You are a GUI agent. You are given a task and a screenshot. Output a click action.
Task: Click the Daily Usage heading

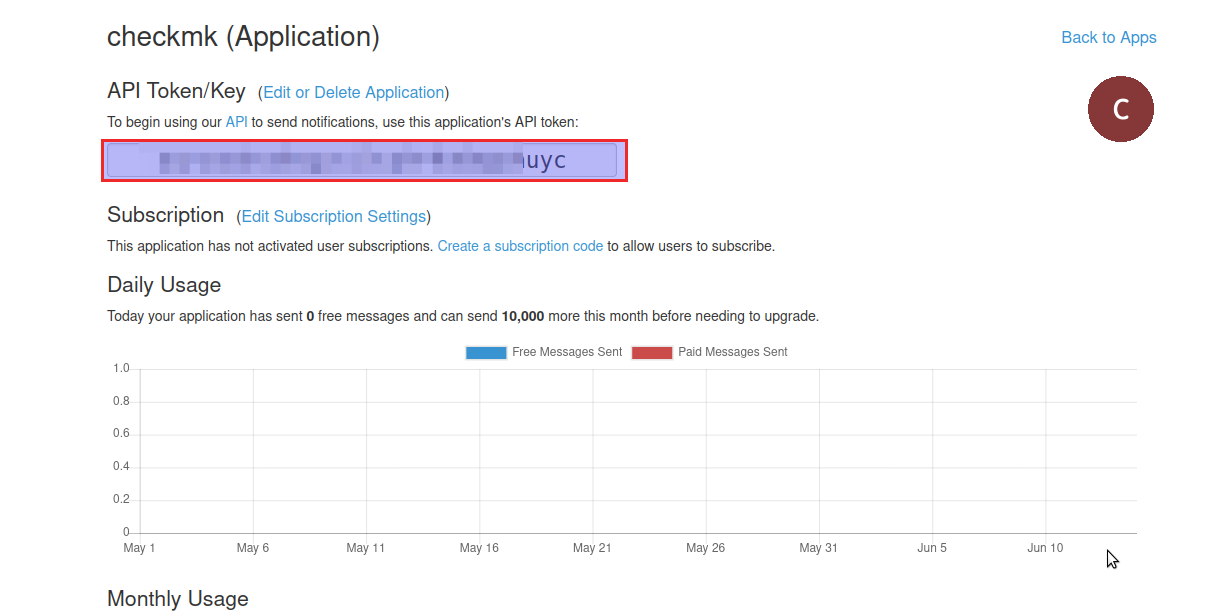(x=164, y=285)
